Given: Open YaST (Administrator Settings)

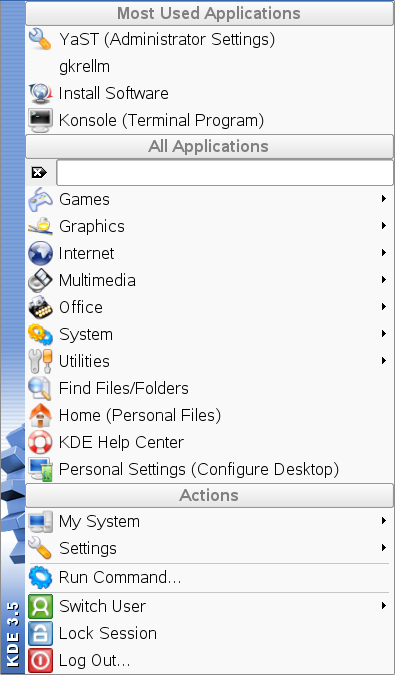Looking at the screenshot, I should pos(210,39).
